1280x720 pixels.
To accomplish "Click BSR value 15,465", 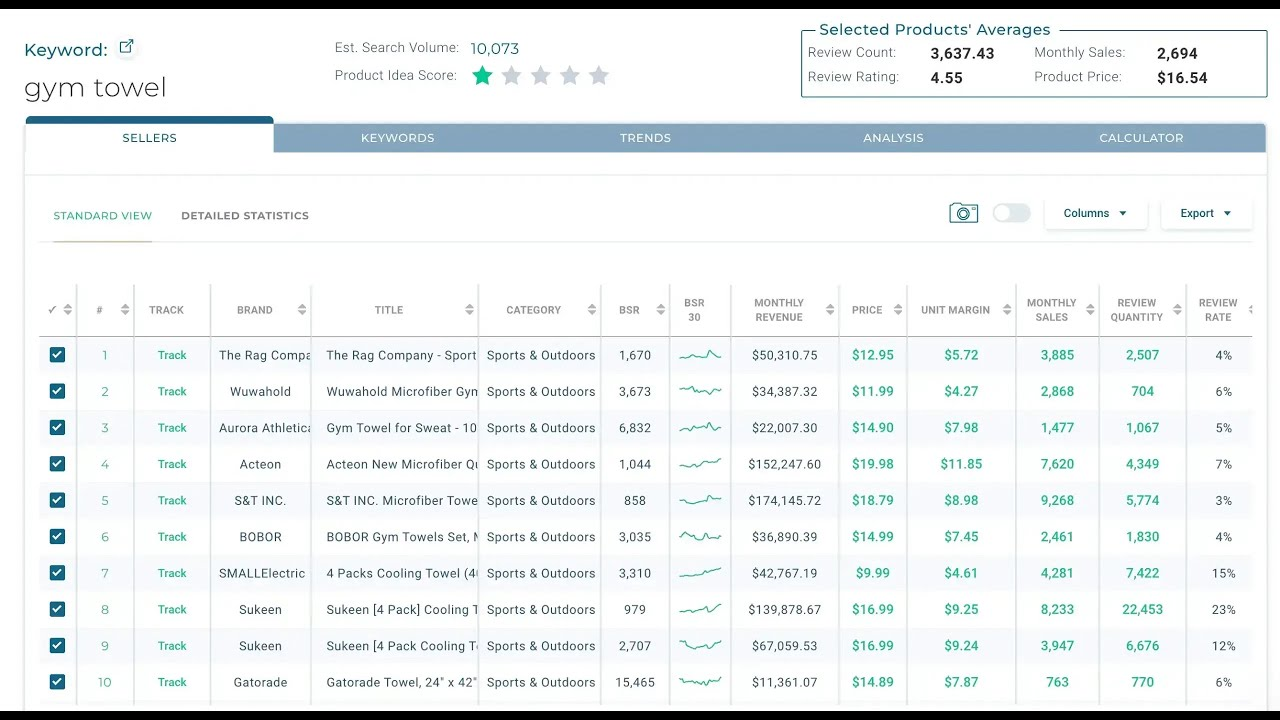I will coord(635,682).
